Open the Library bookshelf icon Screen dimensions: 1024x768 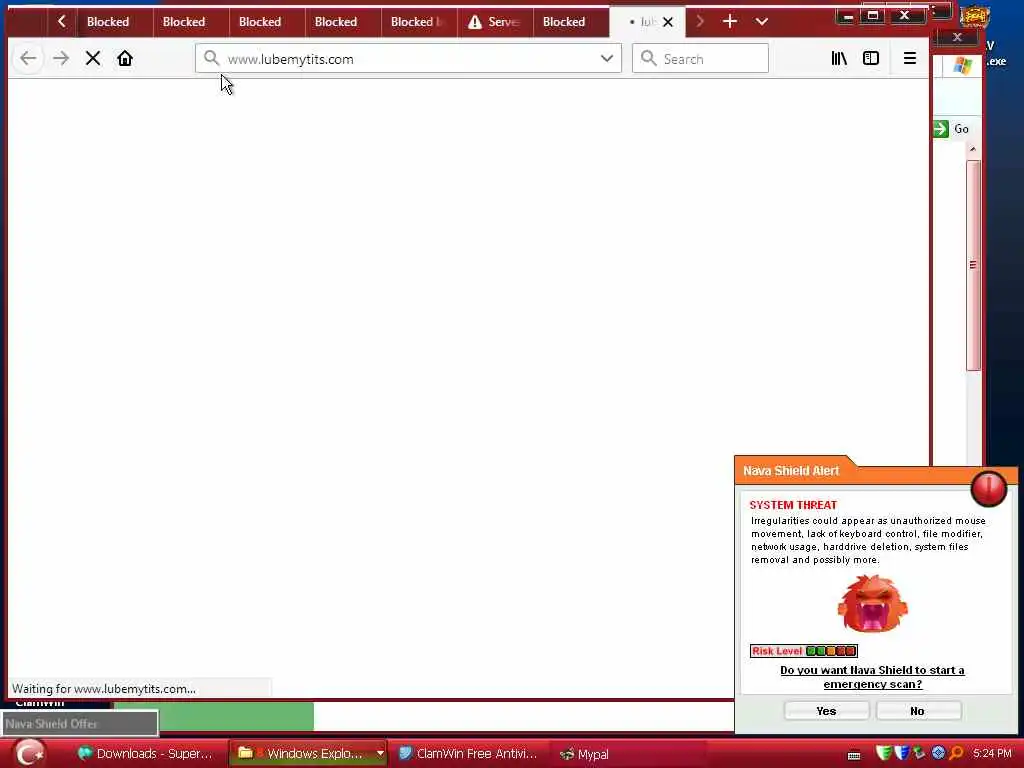(x=839, y=59)
